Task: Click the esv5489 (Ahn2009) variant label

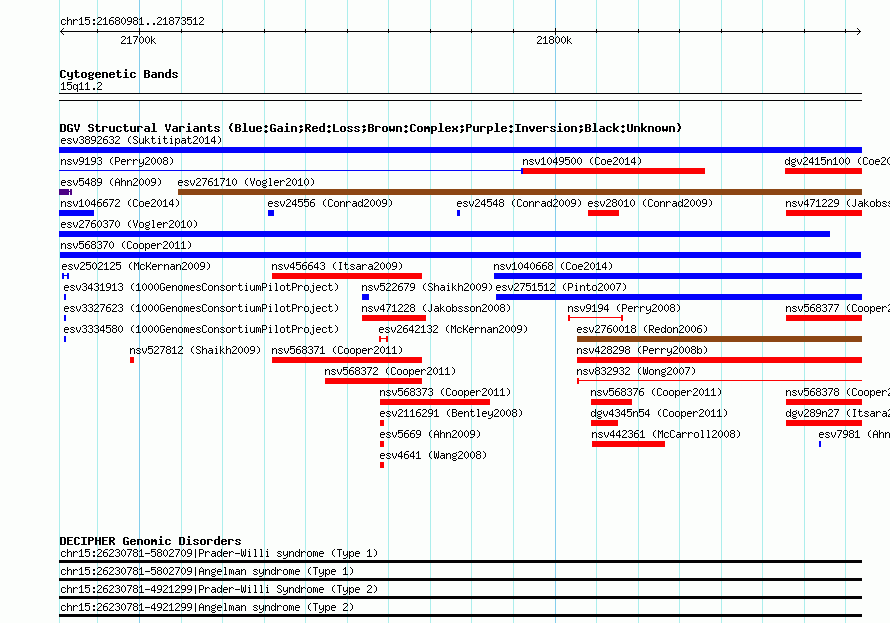Action: tap(111, 182)
